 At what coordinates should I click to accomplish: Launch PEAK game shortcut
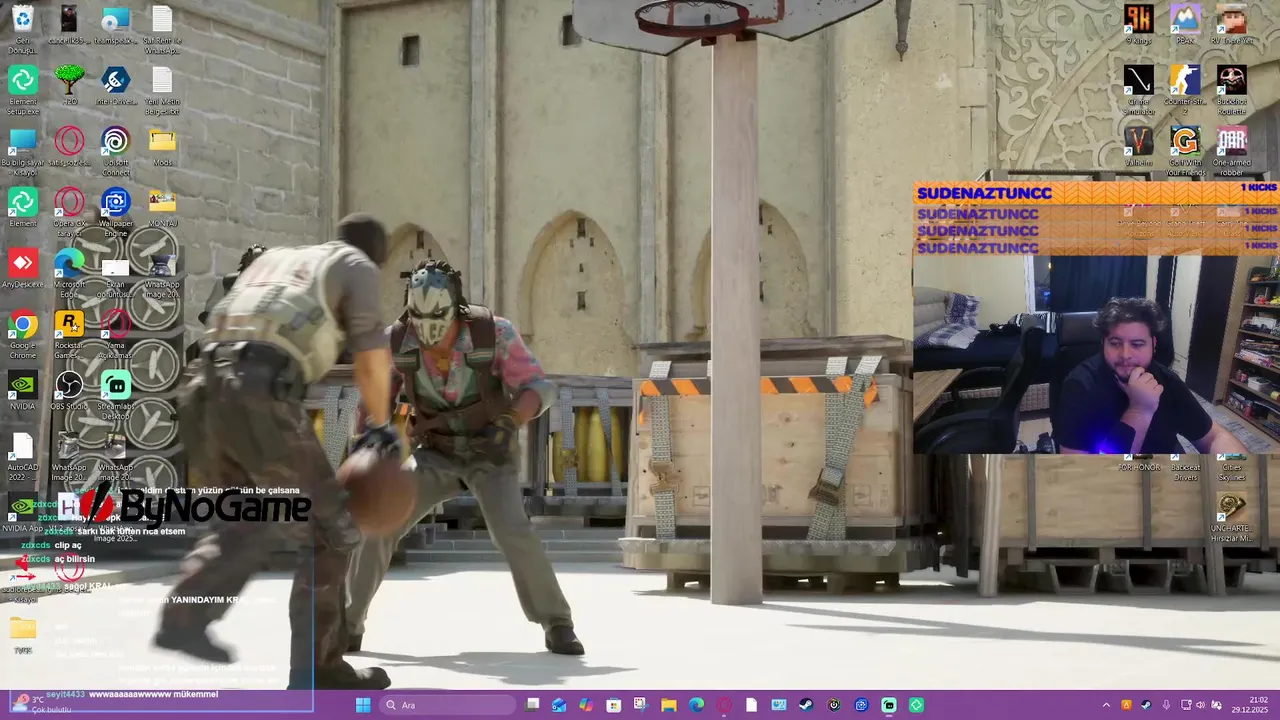click(1185, 25)
